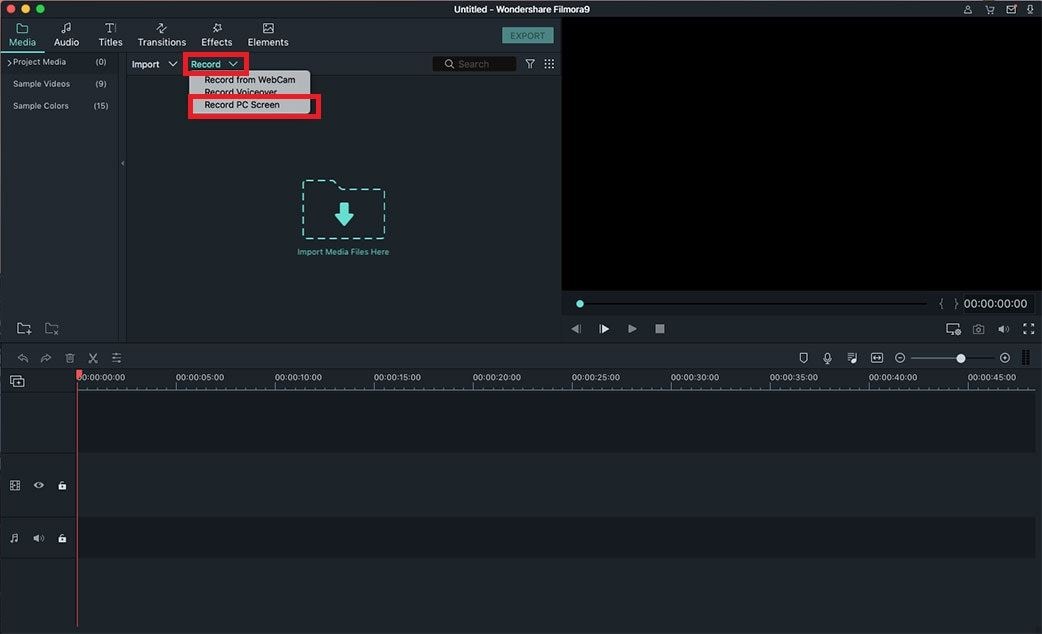Viewport: 1042px width, 634px height.
Task: Open preview display quality settings
Action: tap(954, 329)
